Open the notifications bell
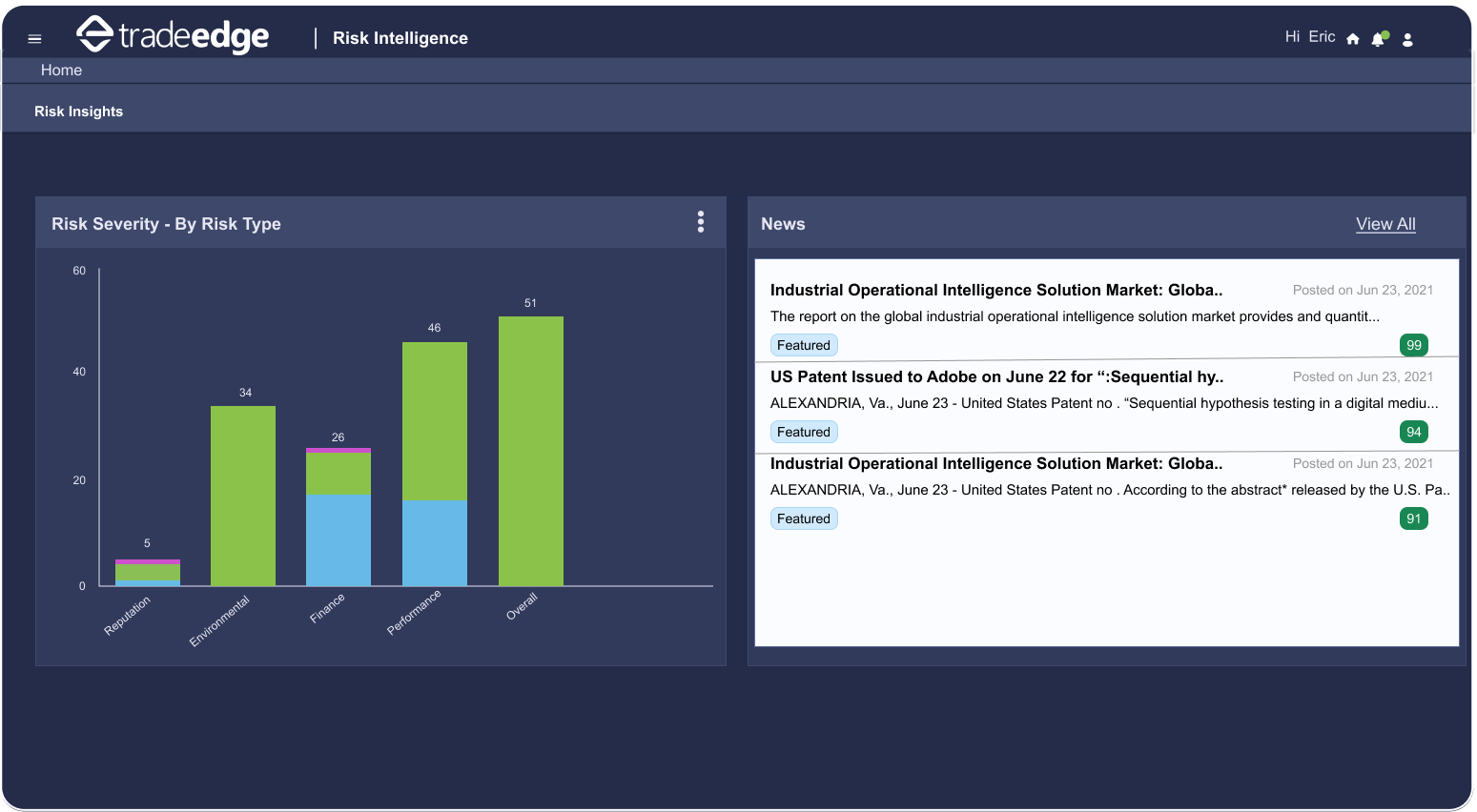Image resolution: width=1477 pixels, height=812 pixels. (x=1378, y=39)
